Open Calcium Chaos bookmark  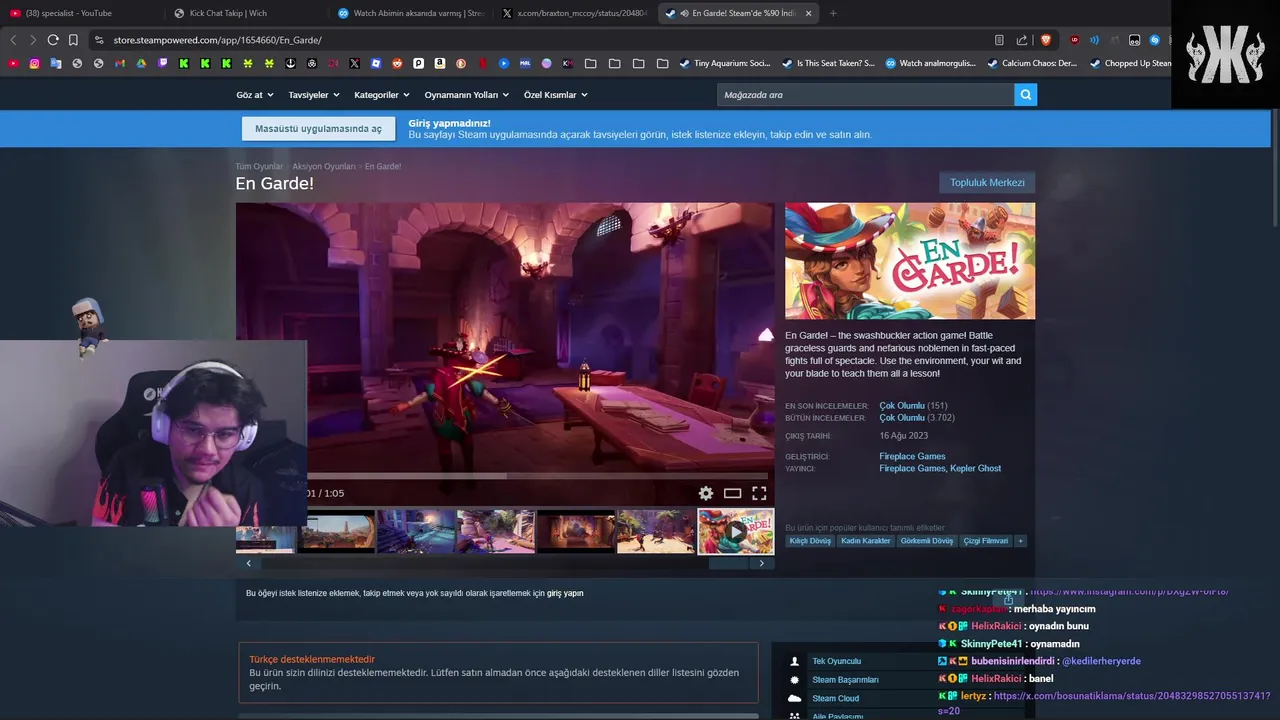tap(1032, 63)
